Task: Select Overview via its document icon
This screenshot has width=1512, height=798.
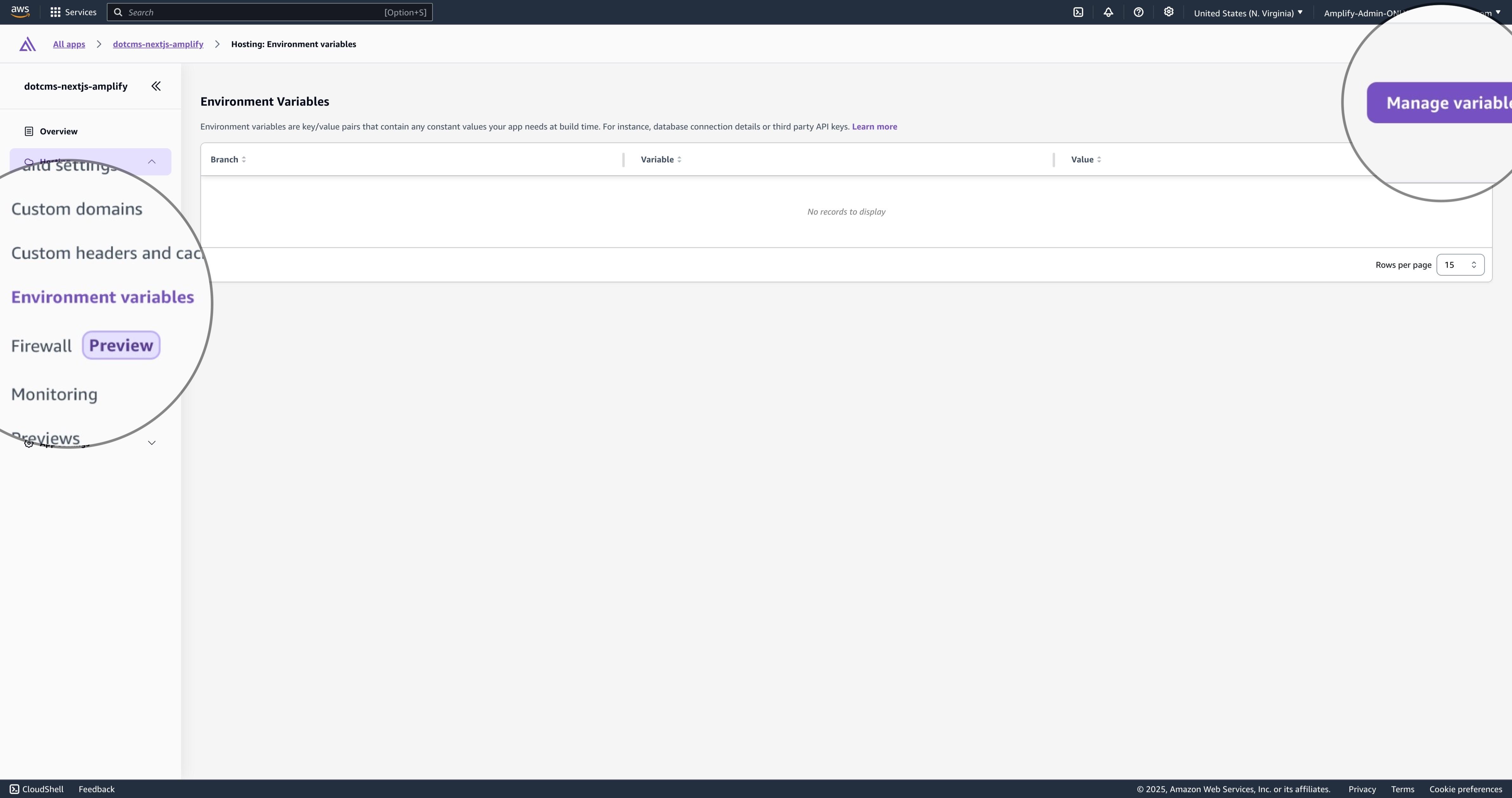Action: (29, 131)
